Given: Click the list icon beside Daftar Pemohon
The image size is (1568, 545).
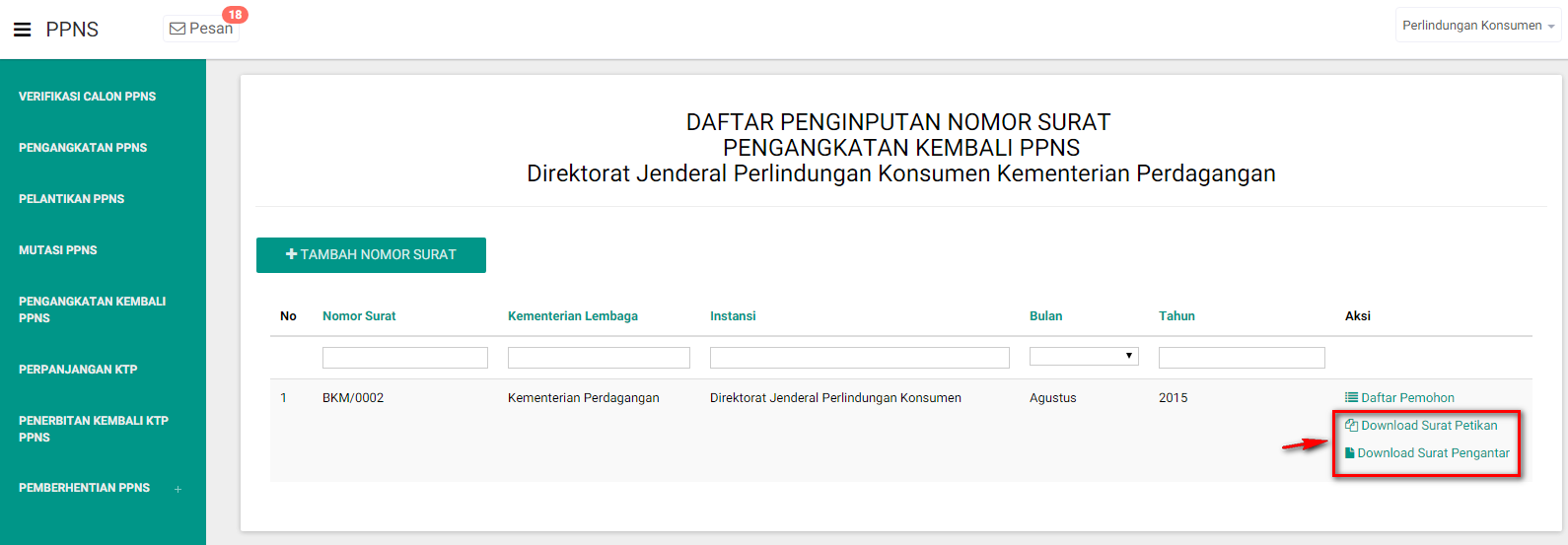Looking at the screenshot, I should (1351, 397).
